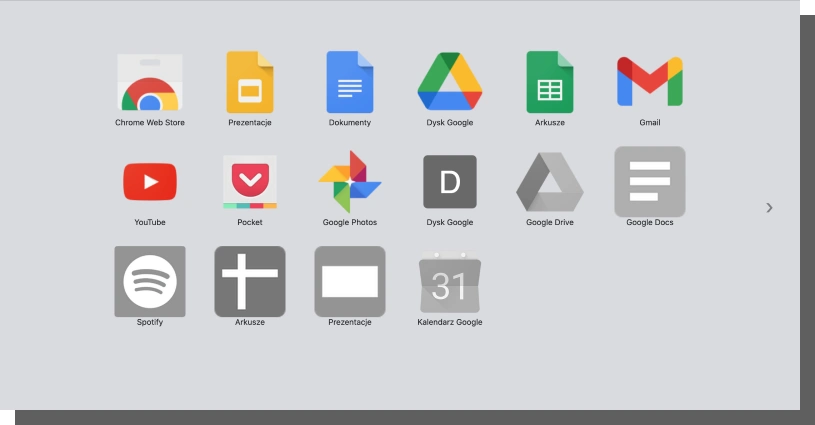Click the 'Google Photos' text label
This screenshot has width=815, height=425.
[350, 222]
